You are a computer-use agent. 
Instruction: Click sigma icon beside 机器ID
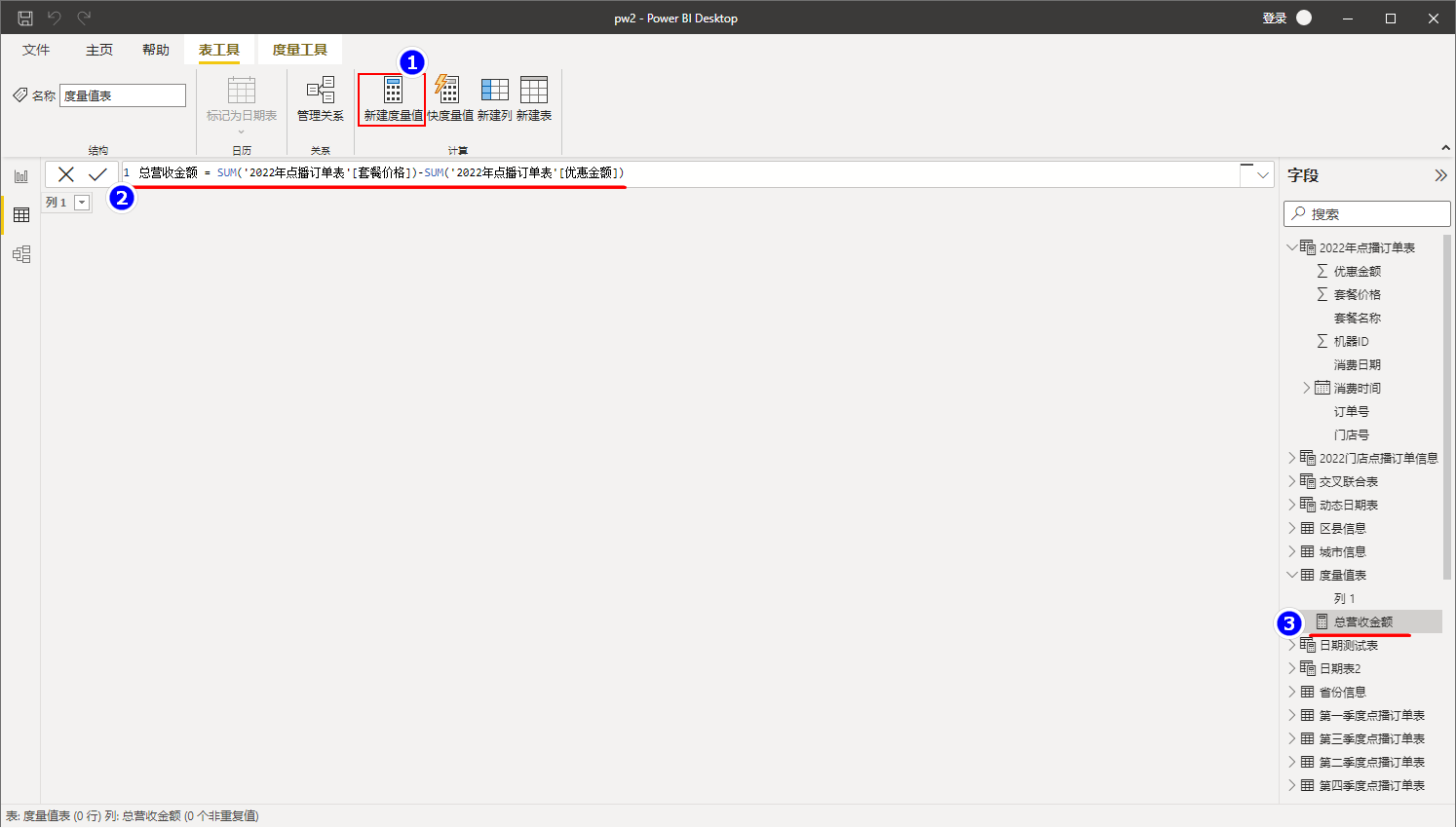[x=1322, y=341]
